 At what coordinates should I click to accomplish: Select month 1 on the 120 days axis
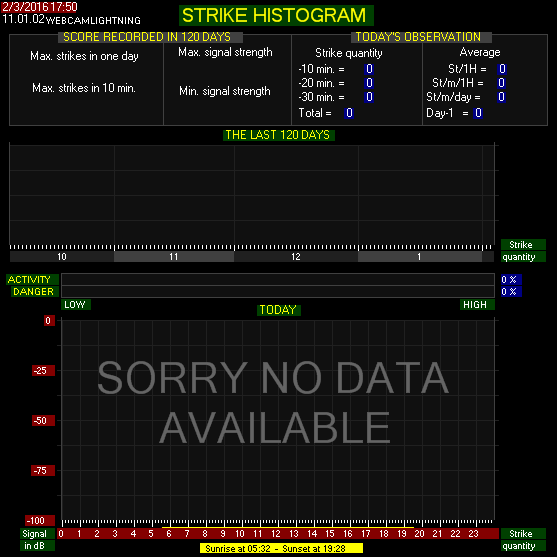coord(420,257)
